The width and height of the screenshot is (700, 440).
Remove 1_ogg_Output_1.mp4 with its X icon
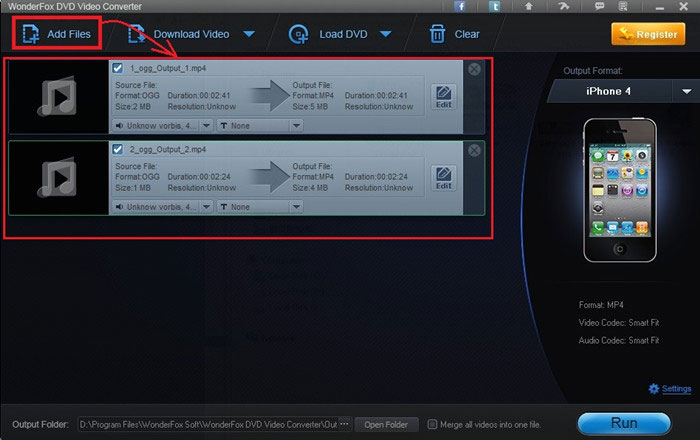coord(474,69)
